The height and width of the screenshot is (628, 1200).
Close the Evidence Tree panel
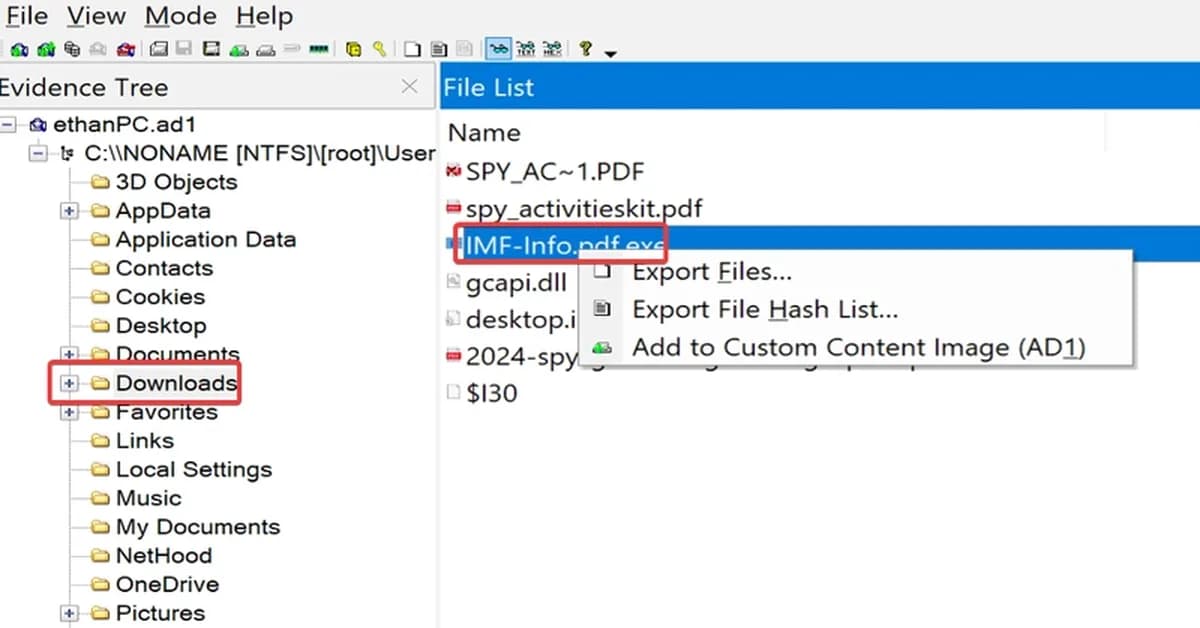(x=409, y=87)
